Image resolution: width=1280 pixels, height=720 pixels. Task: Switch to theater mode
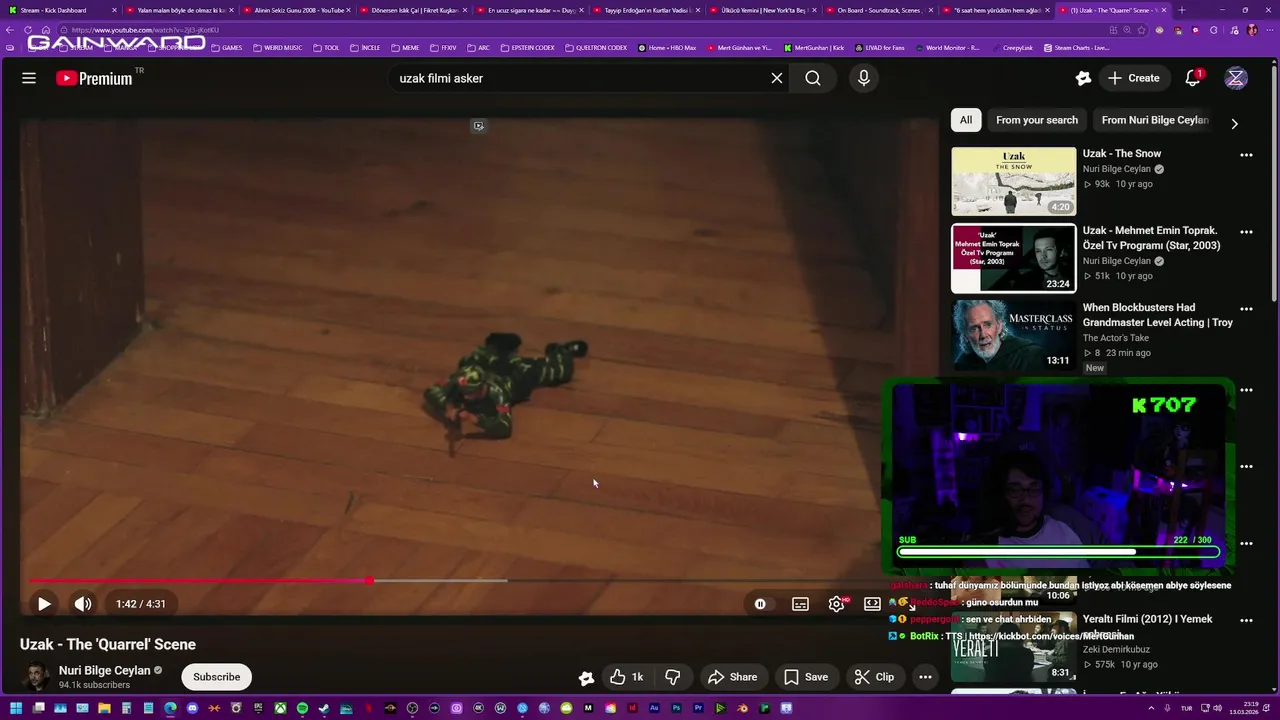point(872,604)
